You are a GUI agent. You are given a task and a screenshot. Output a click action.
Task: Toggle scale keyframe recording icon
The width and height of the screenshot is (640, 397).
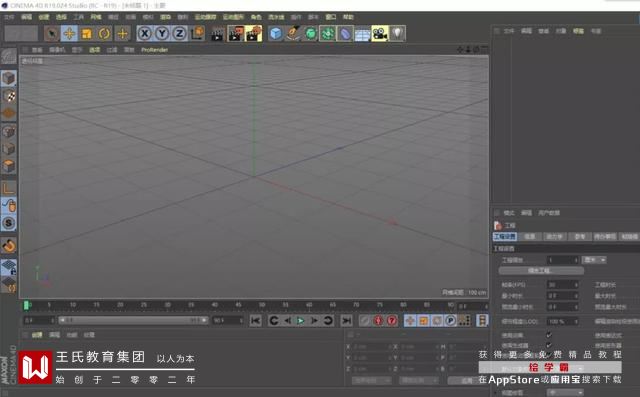click(424, 321)
